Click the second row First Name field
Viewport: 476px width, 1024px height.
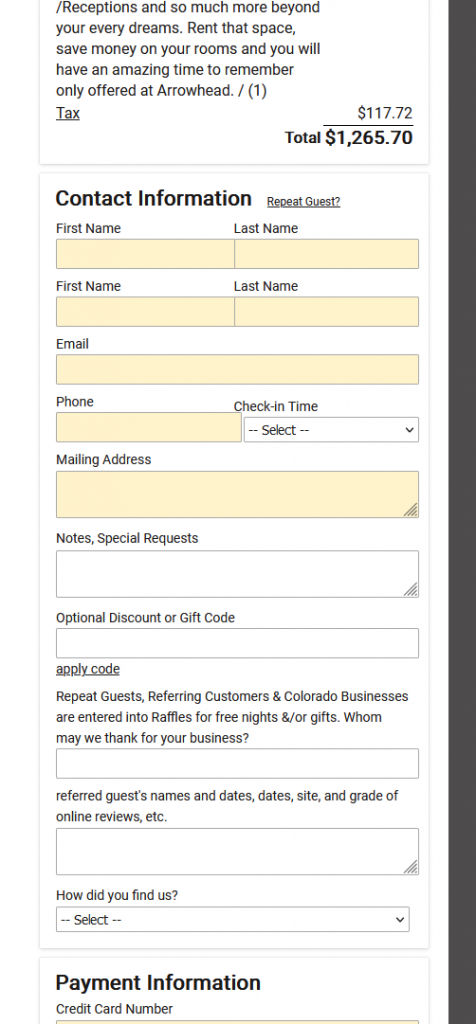(x=145, y=312)
